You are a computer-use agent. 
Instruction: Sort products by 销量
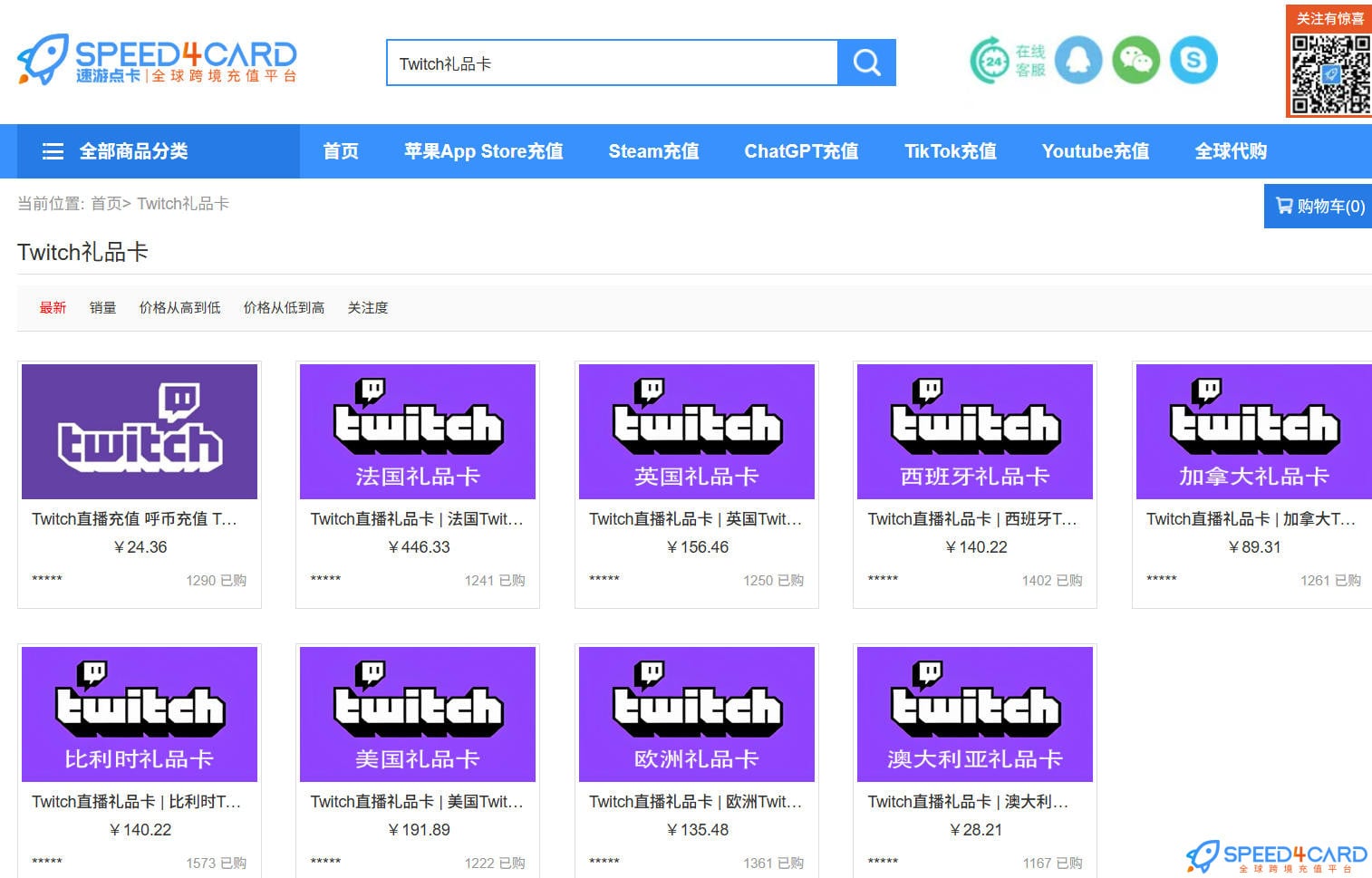pyautogui.click(x=102, y=308)
